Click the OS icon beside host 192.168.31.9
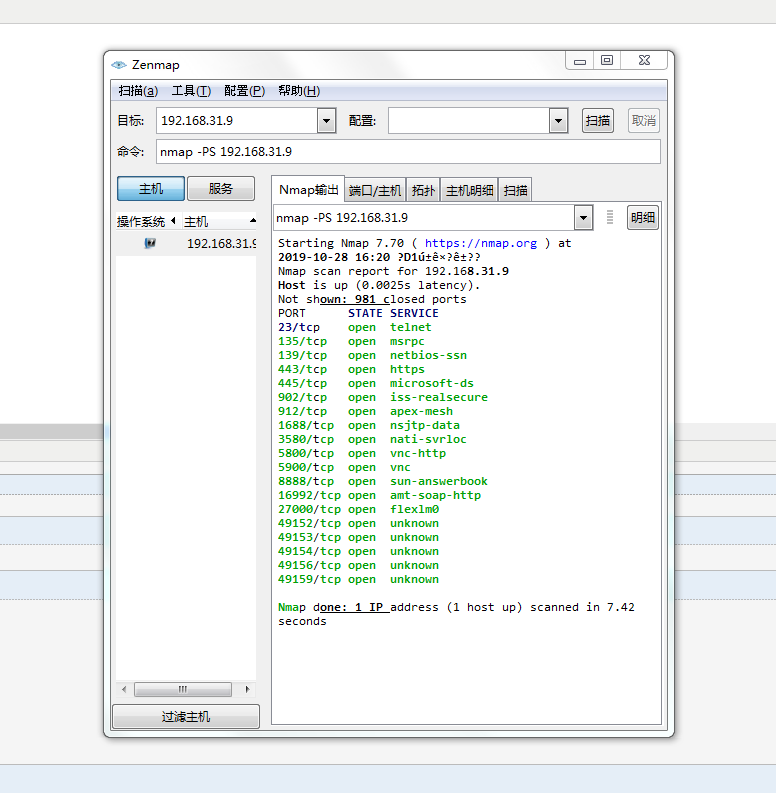776x793 pixels. (x=150, y=243)
